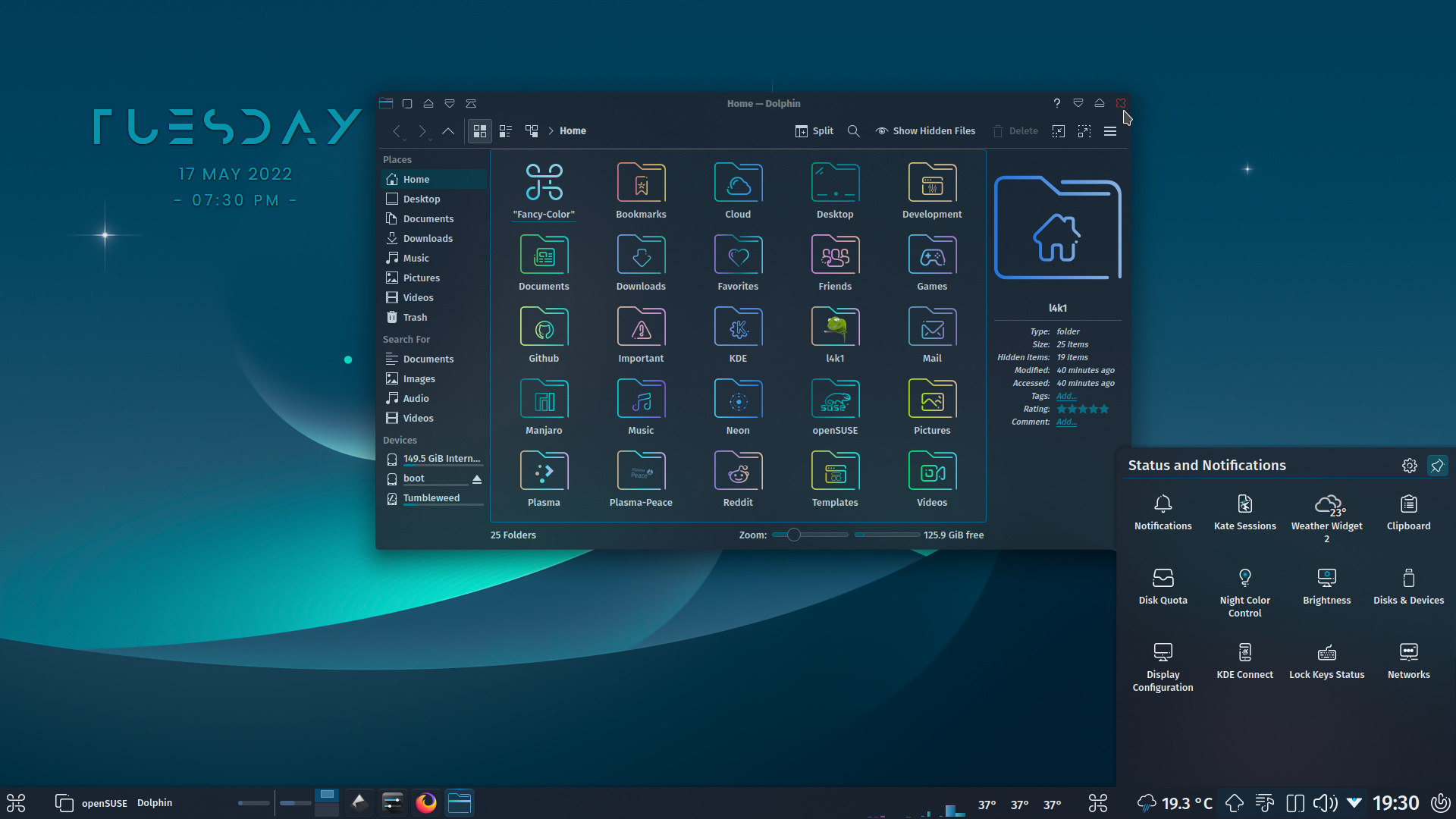Select the Templates folder
The image size is (1456, 819).
coord(835,479)
